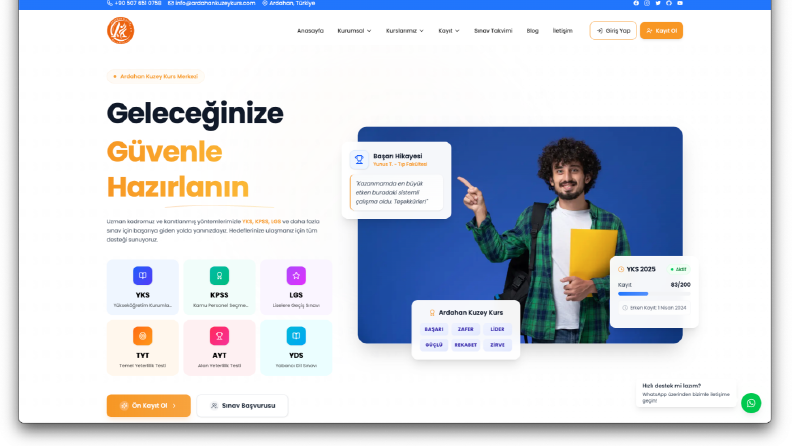Click the clock icon next to YKS 2025

click(621, 270)
